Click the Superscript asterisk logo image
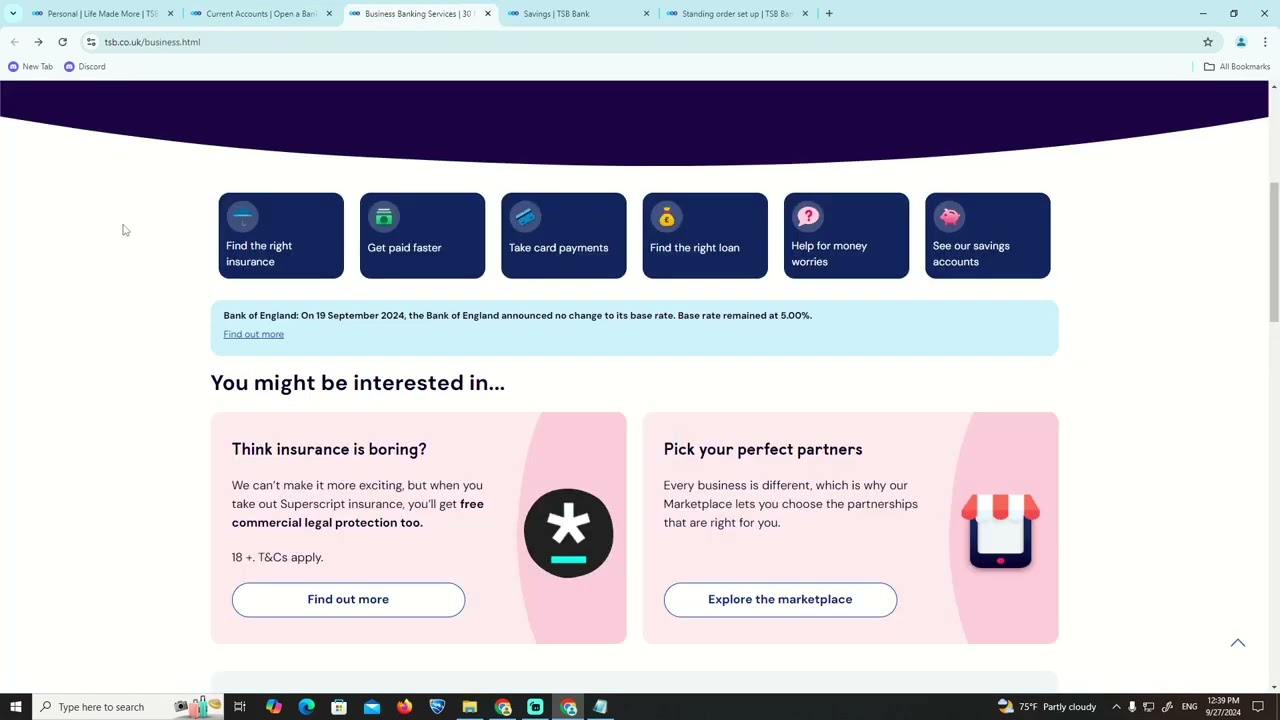 (x=568, y=533)
